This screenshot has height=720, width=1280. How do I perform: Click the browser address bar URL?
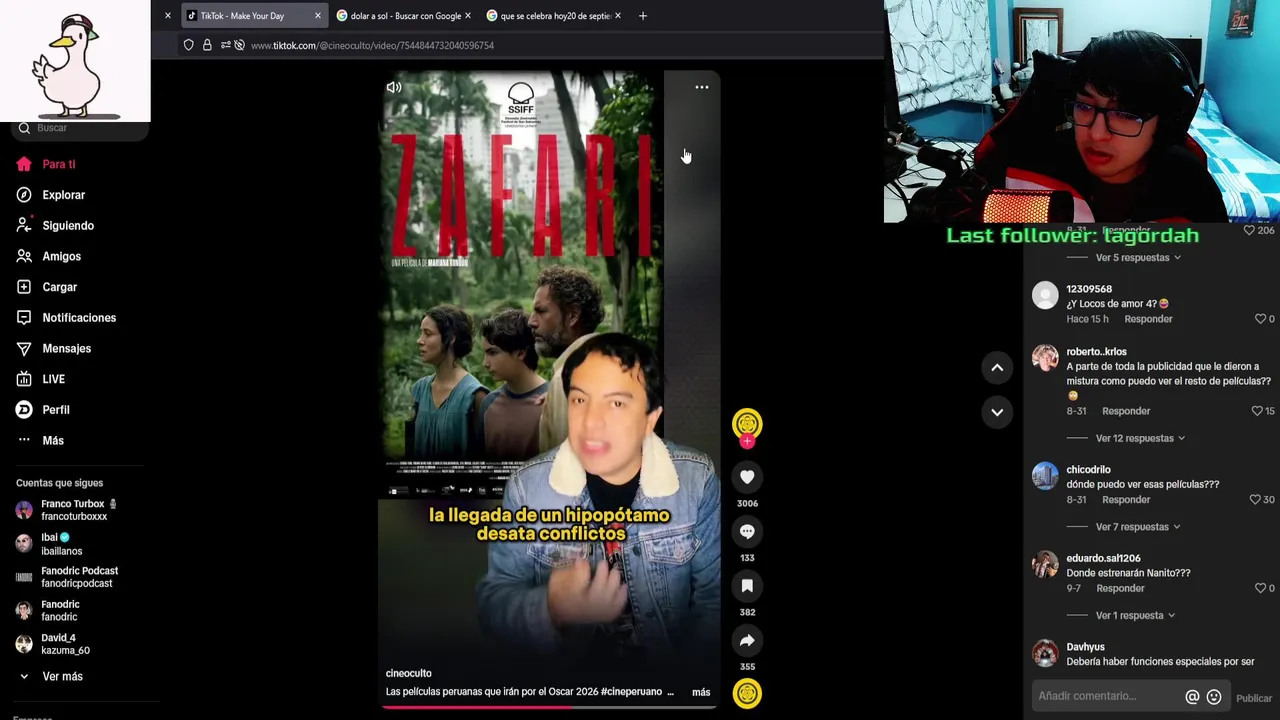tap(372, 45)
